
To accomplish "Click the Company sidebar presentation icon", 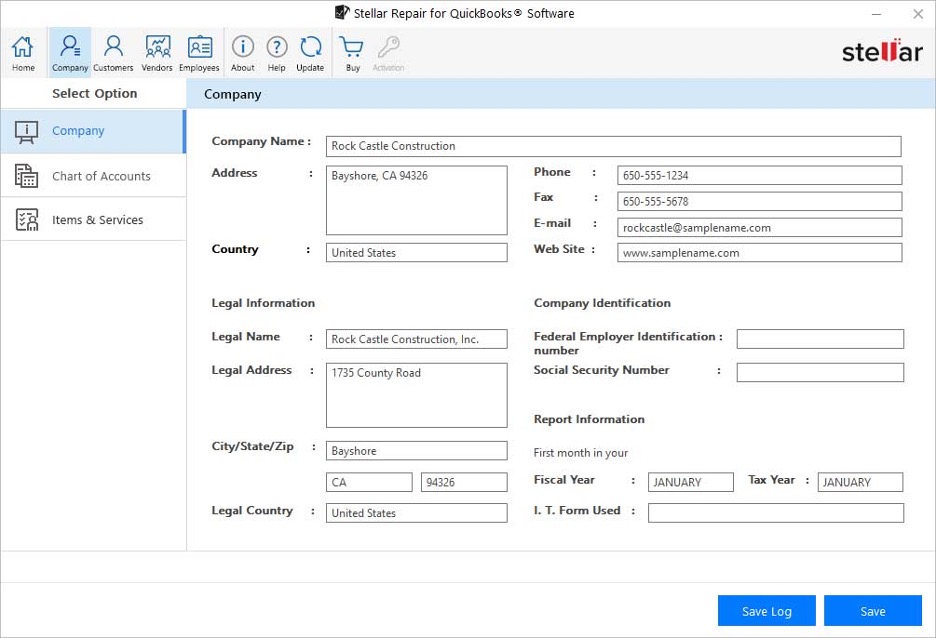I will [x=26, y=132].
